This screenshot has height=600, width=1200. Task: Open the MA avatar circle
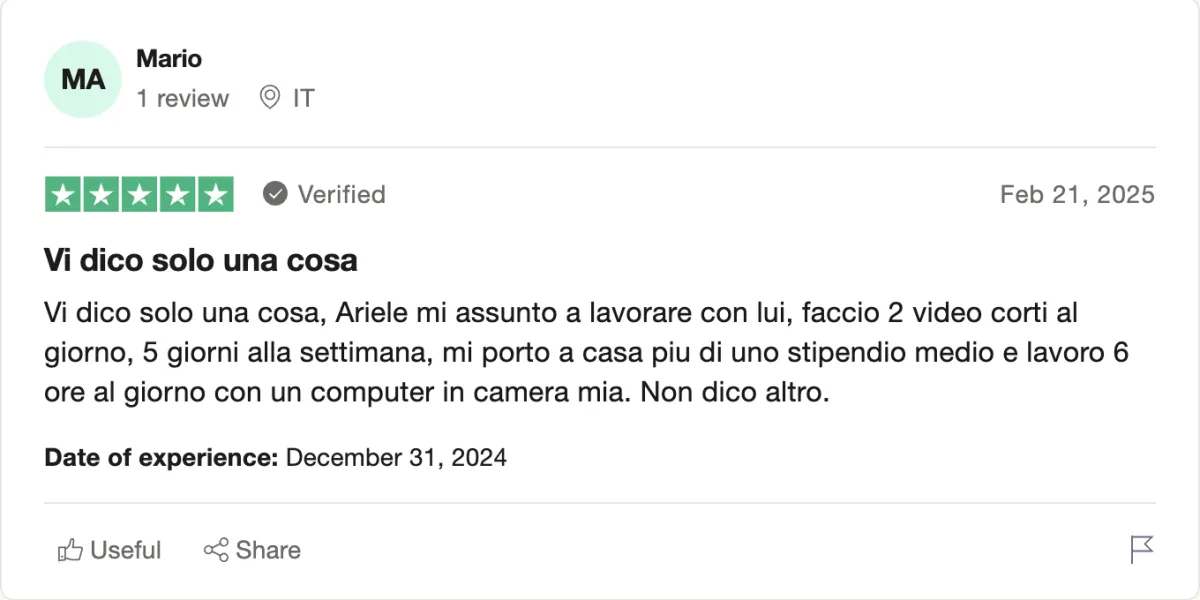83,79
